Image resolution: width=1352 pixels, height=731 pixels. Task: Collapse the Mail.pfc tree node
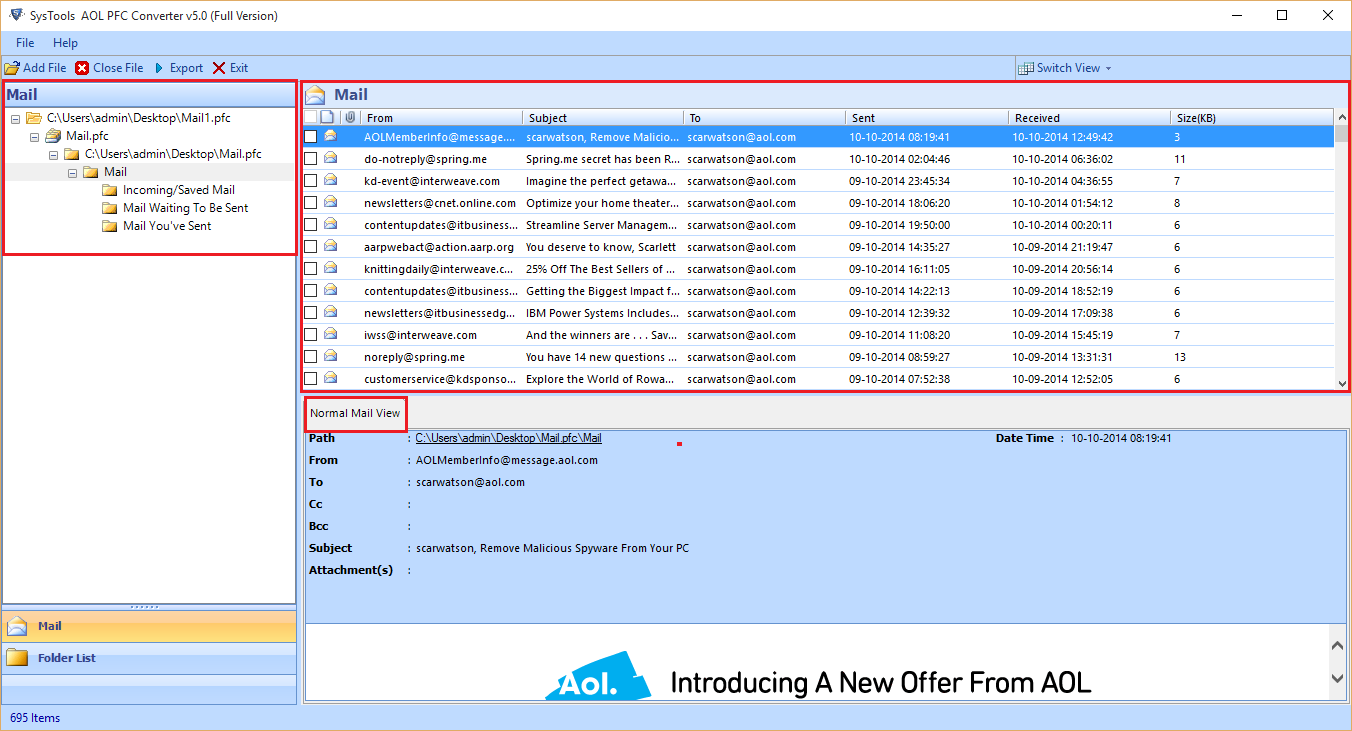(34, 135)
